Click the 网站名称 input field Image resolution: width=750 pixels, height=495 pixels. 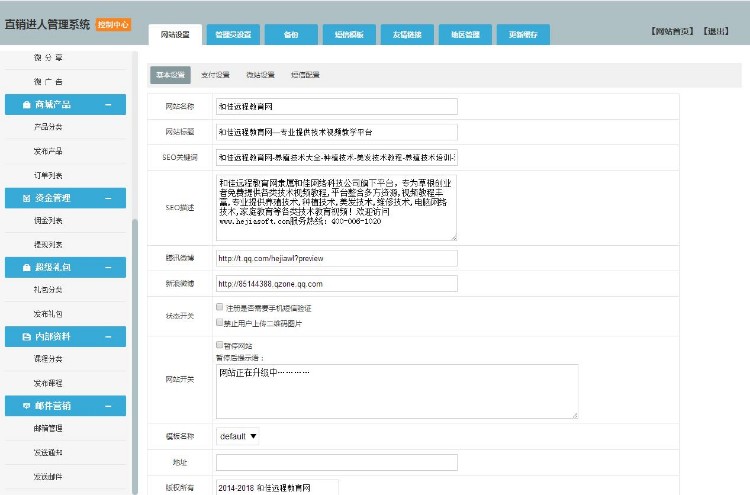coord(337,107)
